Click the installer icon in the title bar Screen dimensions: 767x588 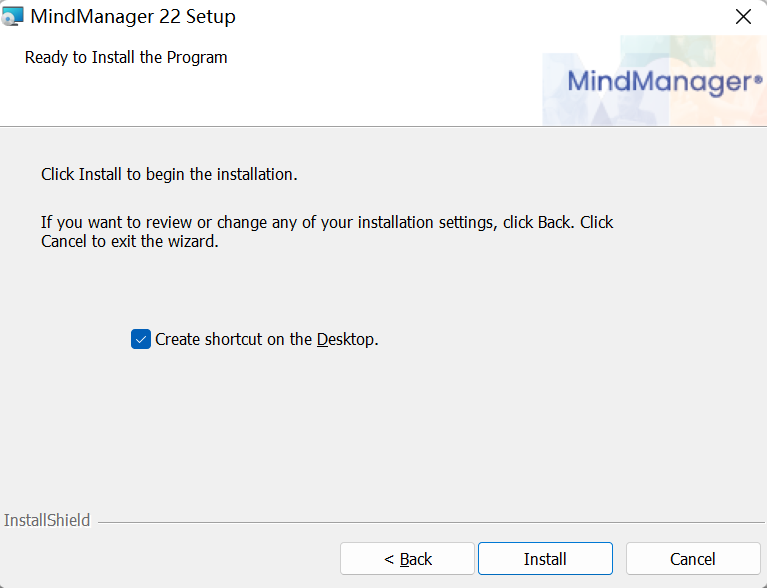12,17
